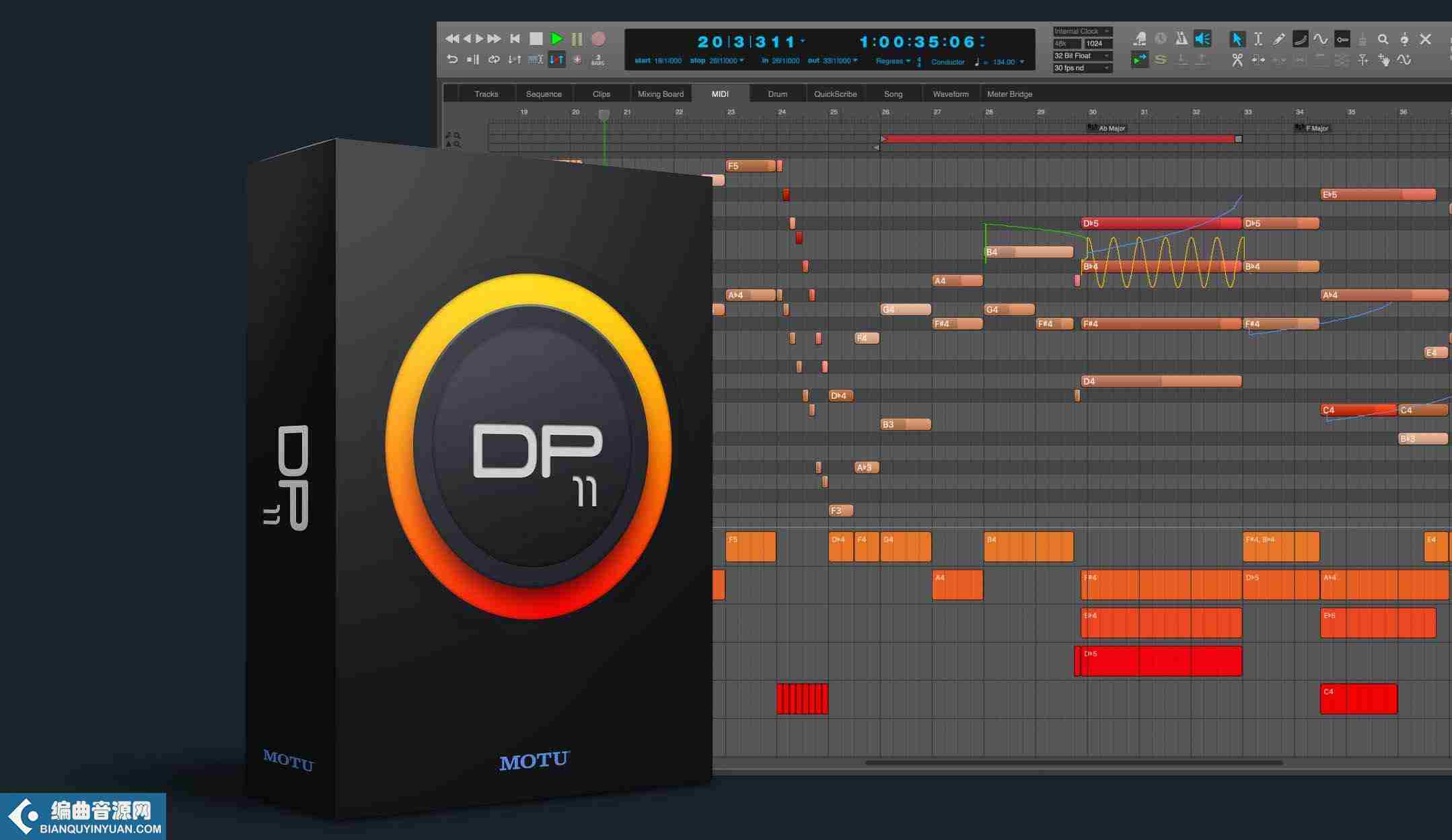Click the in time 26|1|000 value
The image size is (1452, 840).
point(785,61)
